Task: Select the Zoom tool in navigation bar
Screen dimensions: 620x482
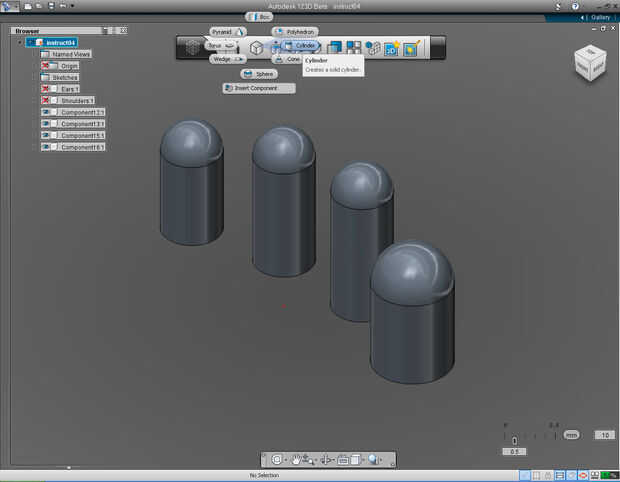Action: pyautogui.click(x=307, y=459)
